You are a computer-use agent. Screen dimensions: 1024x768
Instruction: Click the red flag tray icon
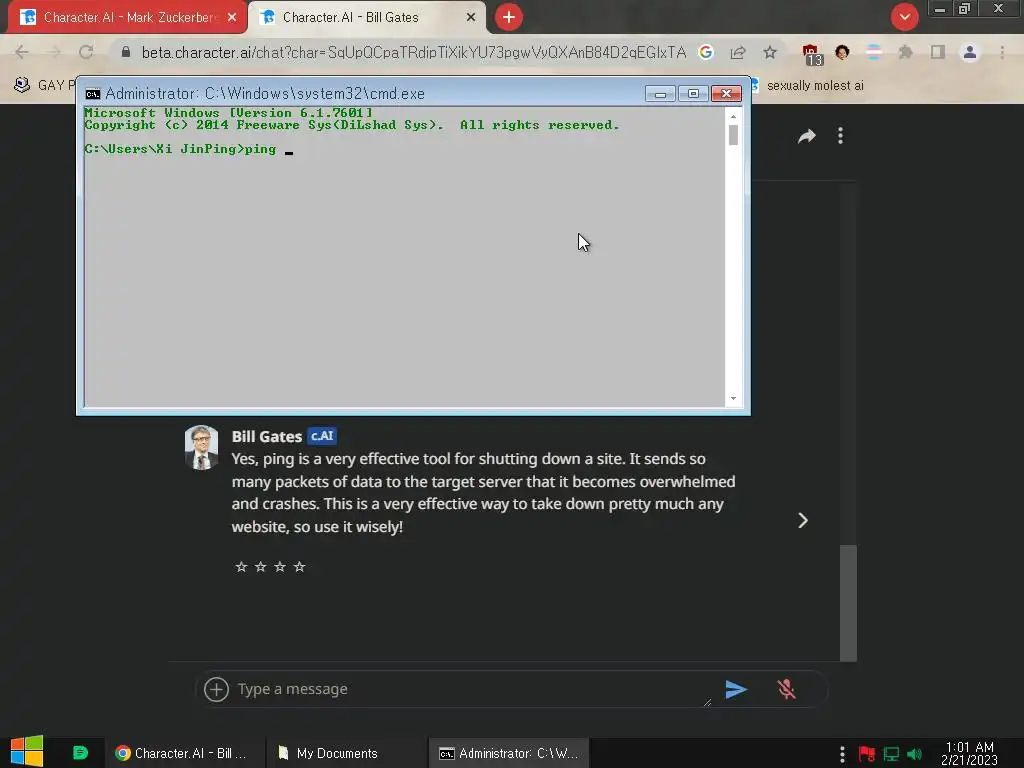click(x=867, y=754)
